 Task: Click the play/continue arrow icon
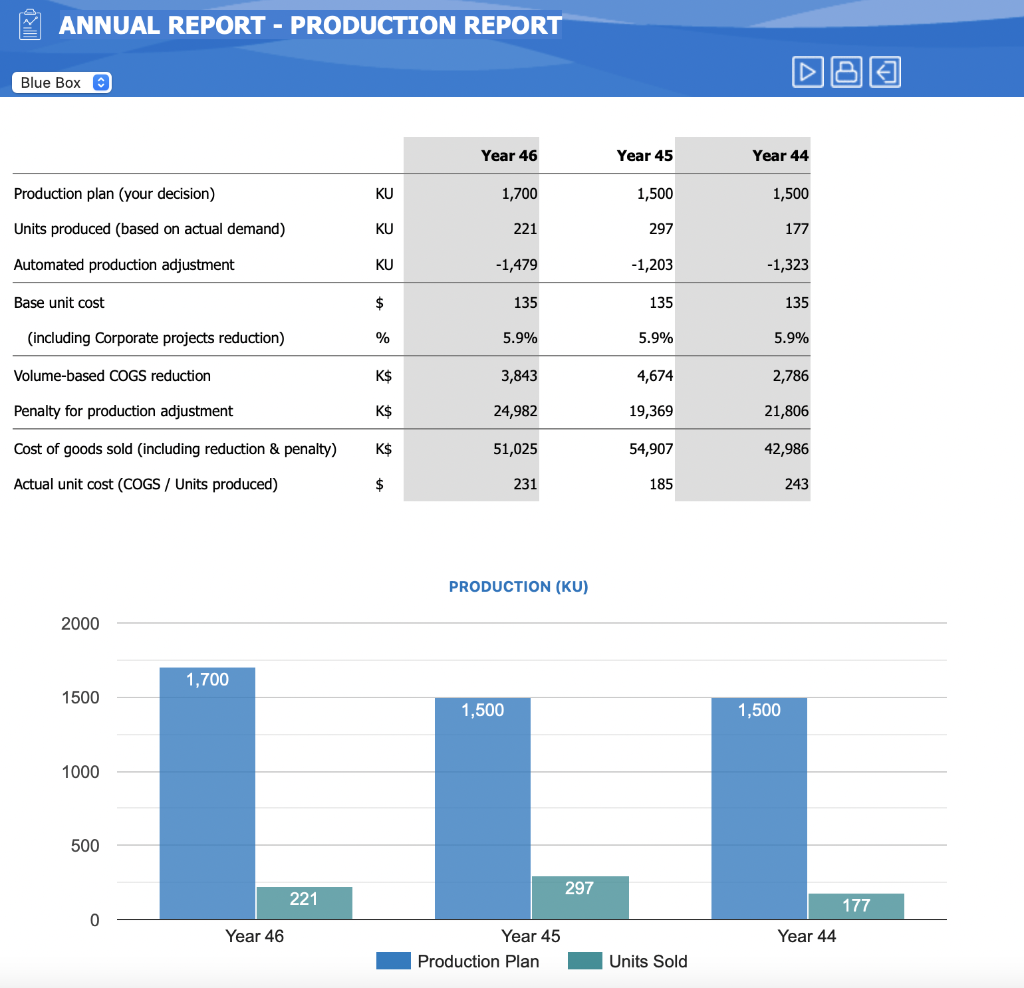coord(807,71)
